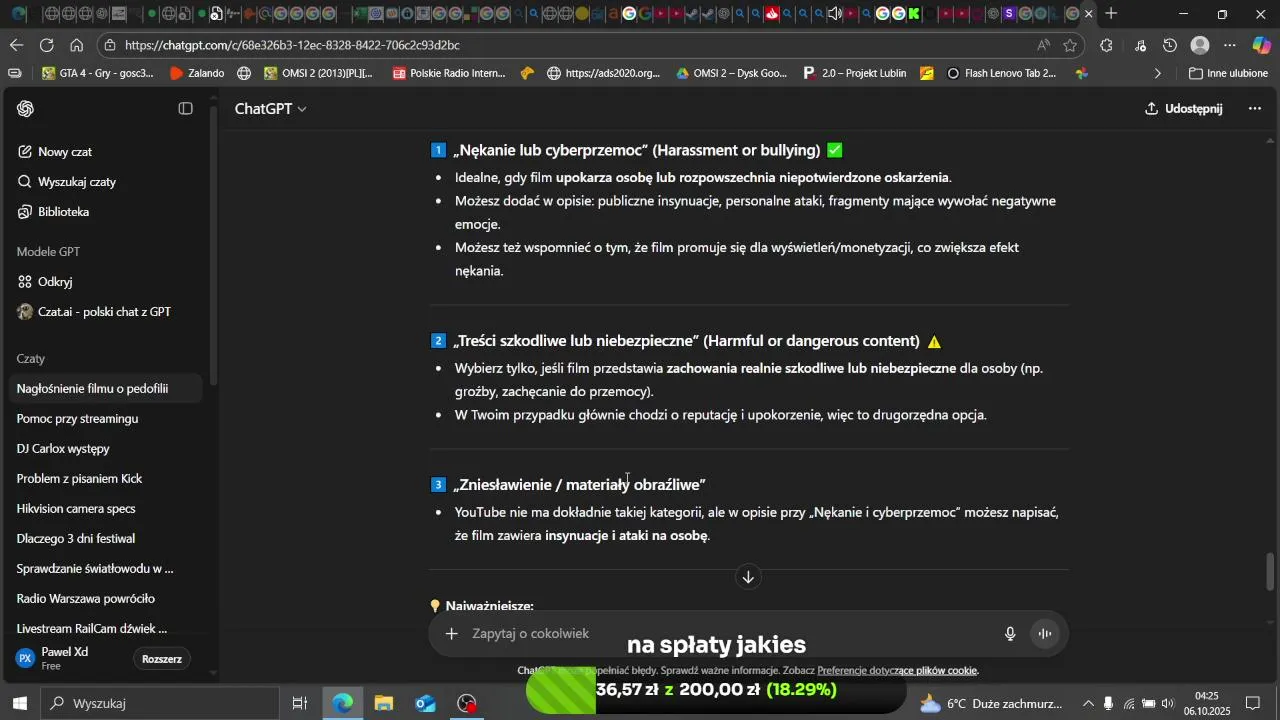Click the Rozszerz upgrade button

click(162, 659)
